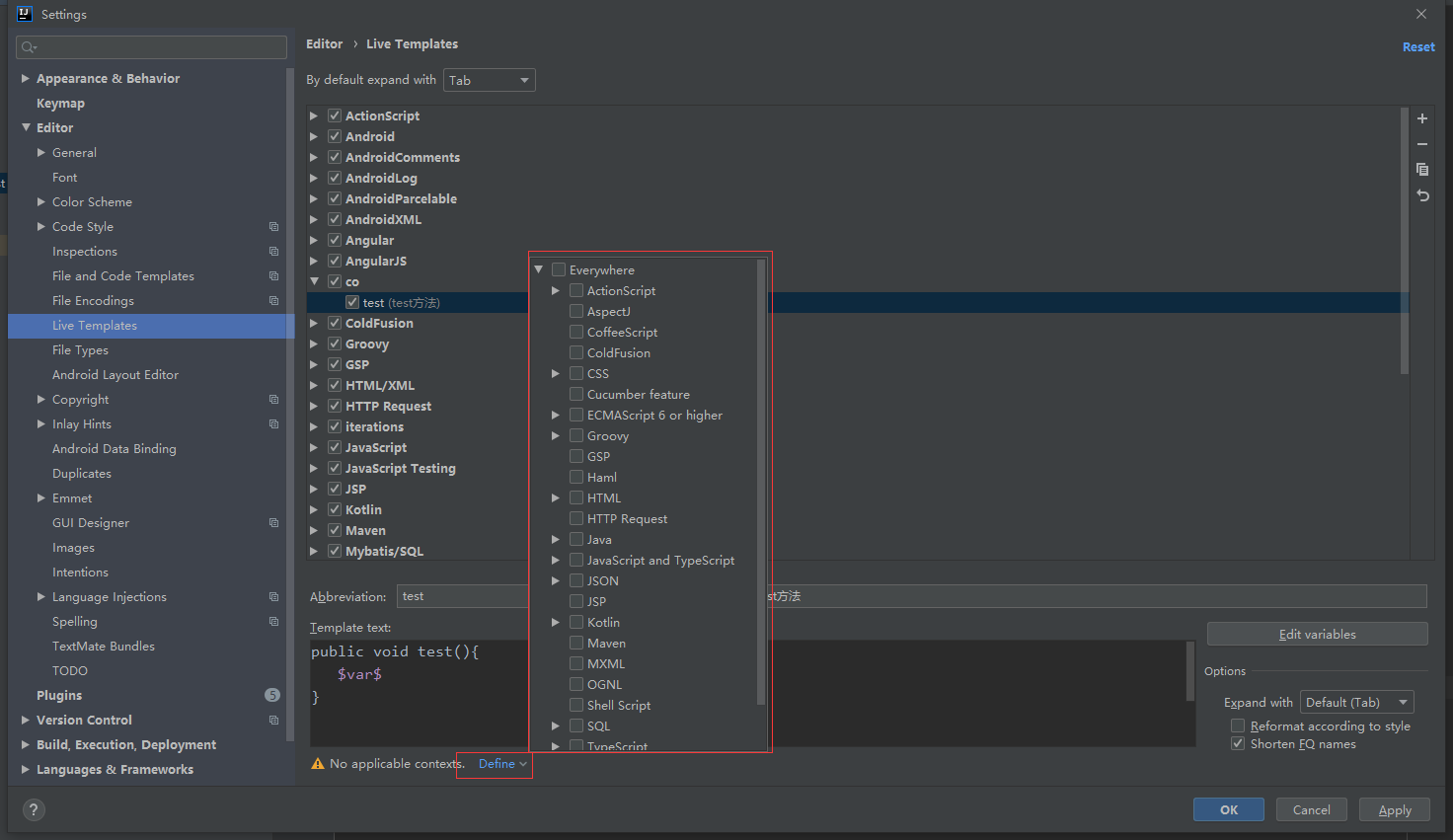The width and height of the screenshot is (1453, 840).
Task: Click the search icon in settings search
Action: point(29,47)
